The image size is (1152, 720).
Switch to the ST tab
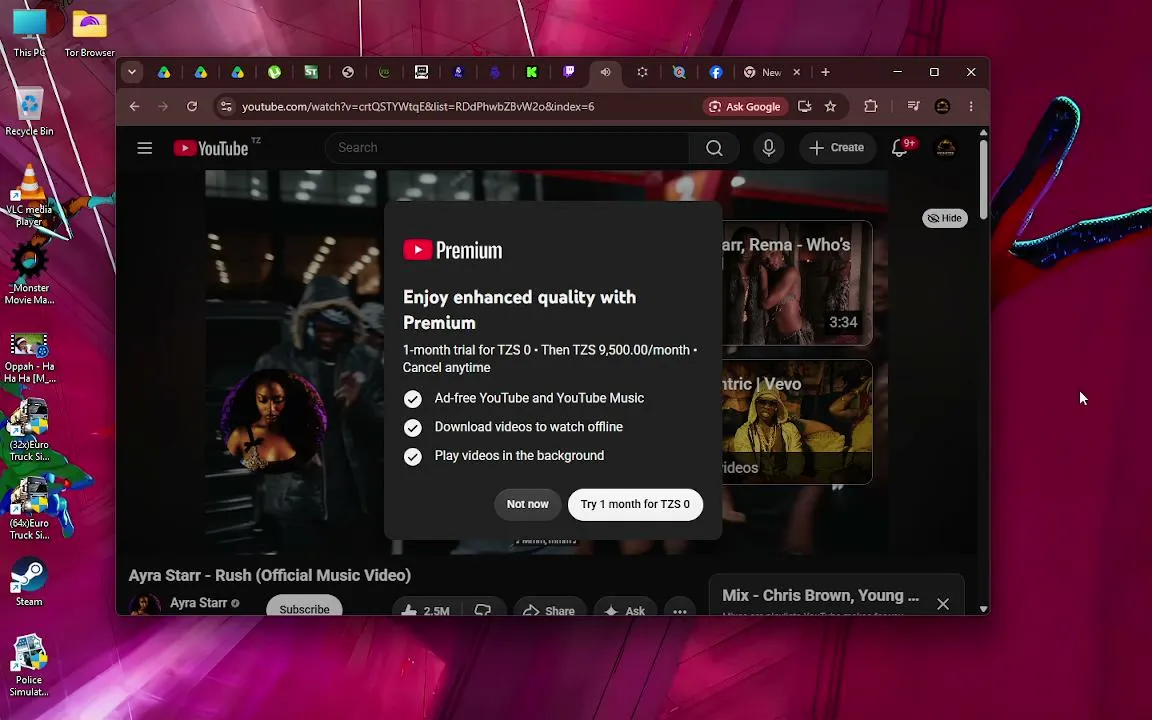311,72
